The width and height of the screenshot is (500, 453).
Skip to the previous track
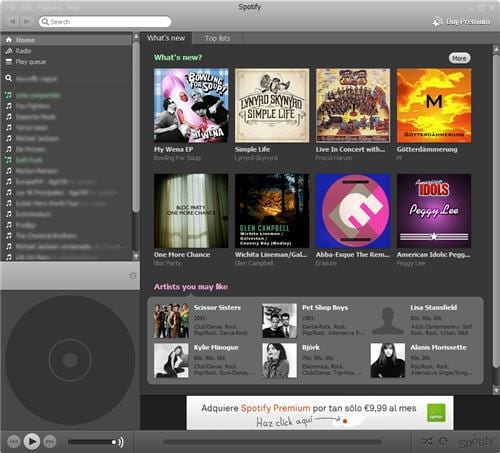14,442
